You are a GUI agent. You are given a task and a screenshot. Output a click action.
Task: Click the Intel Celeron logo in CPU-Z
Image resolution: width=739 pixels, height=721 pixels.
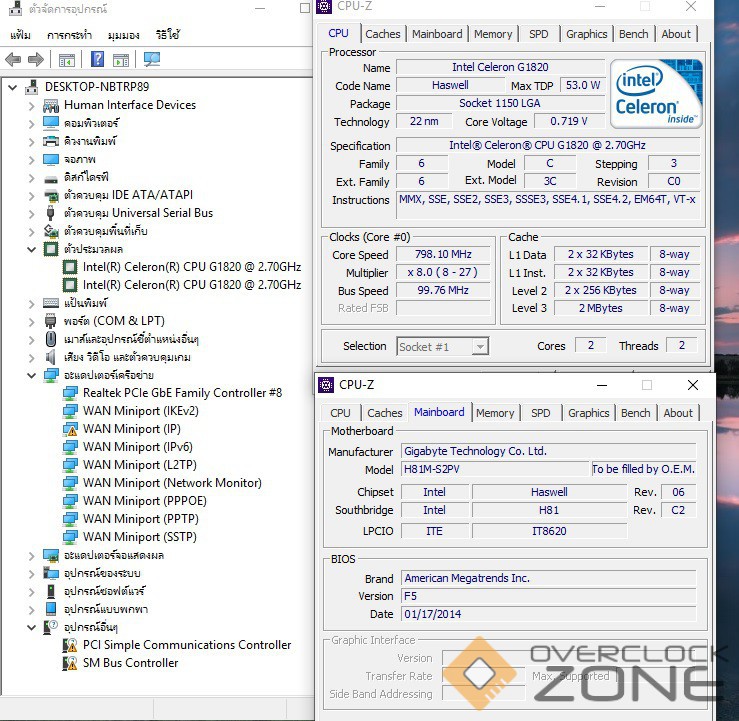tap(656, 94)
